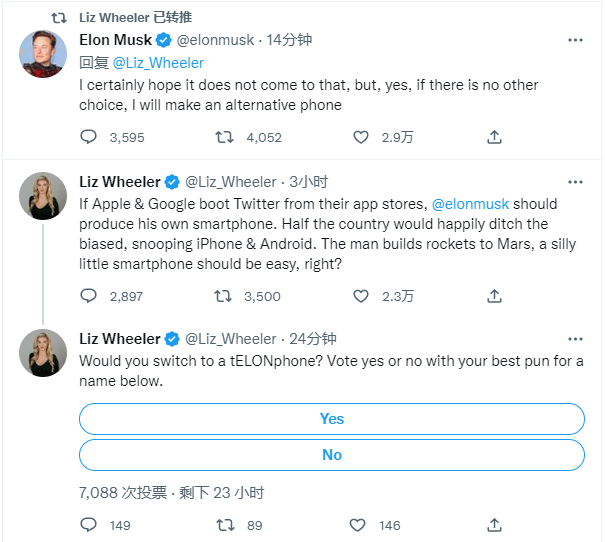Like Elon Musk's tweet

click(x=359, y=137)
